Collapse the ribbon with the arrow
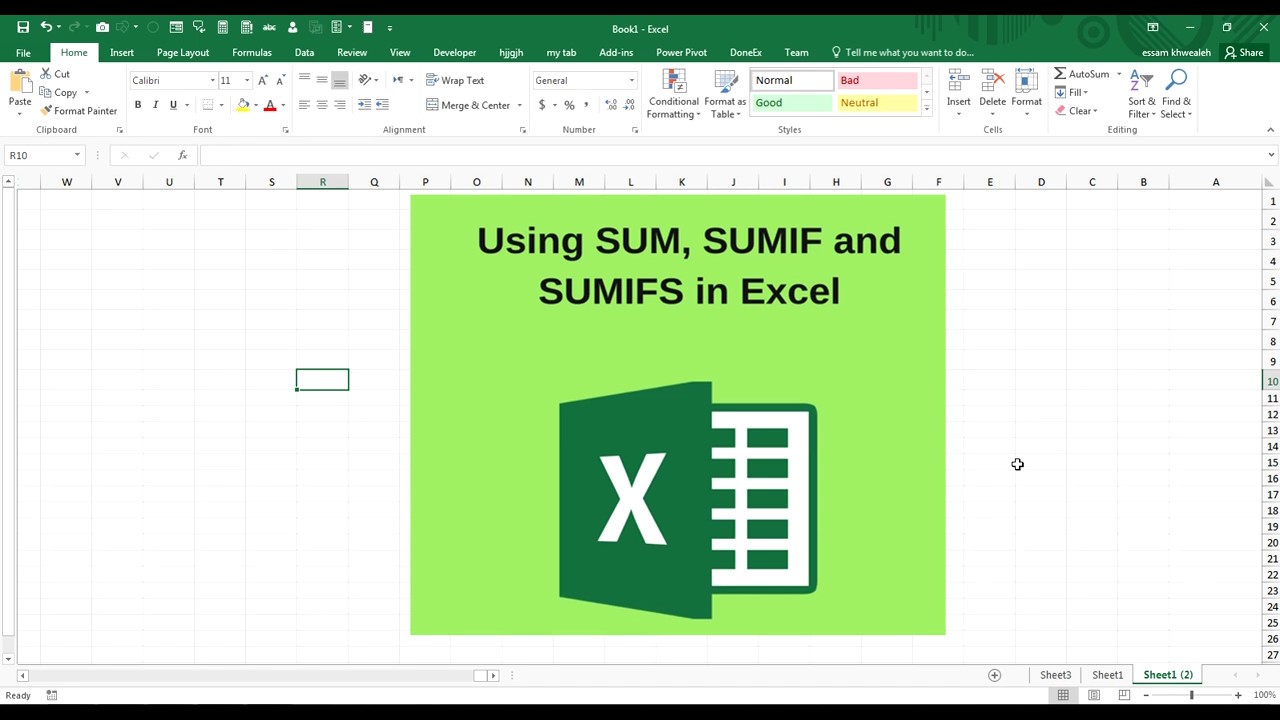Viewport: 1280px width, 720px height. [x=1271, y=130]
